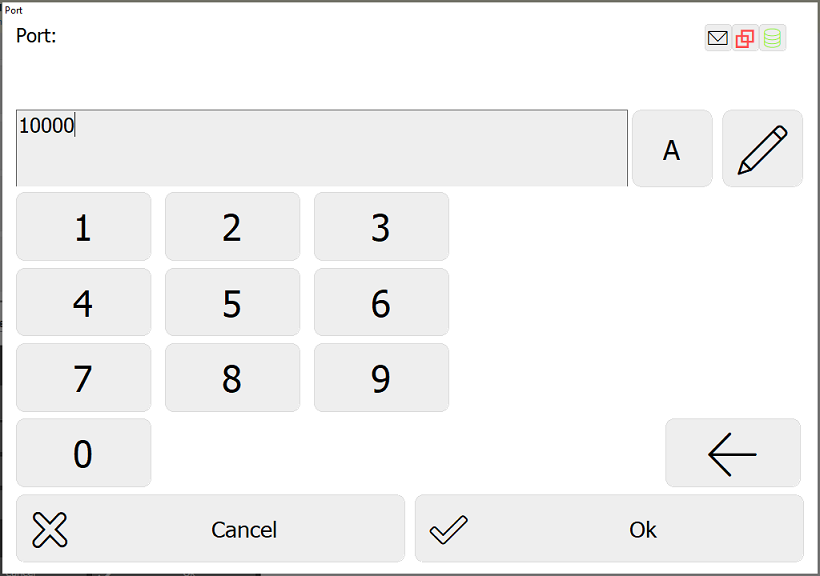Image resolution: width=820 pixels, height=576 pixels.
Task: Tap the number 5 key
Action: pos(233,302)
